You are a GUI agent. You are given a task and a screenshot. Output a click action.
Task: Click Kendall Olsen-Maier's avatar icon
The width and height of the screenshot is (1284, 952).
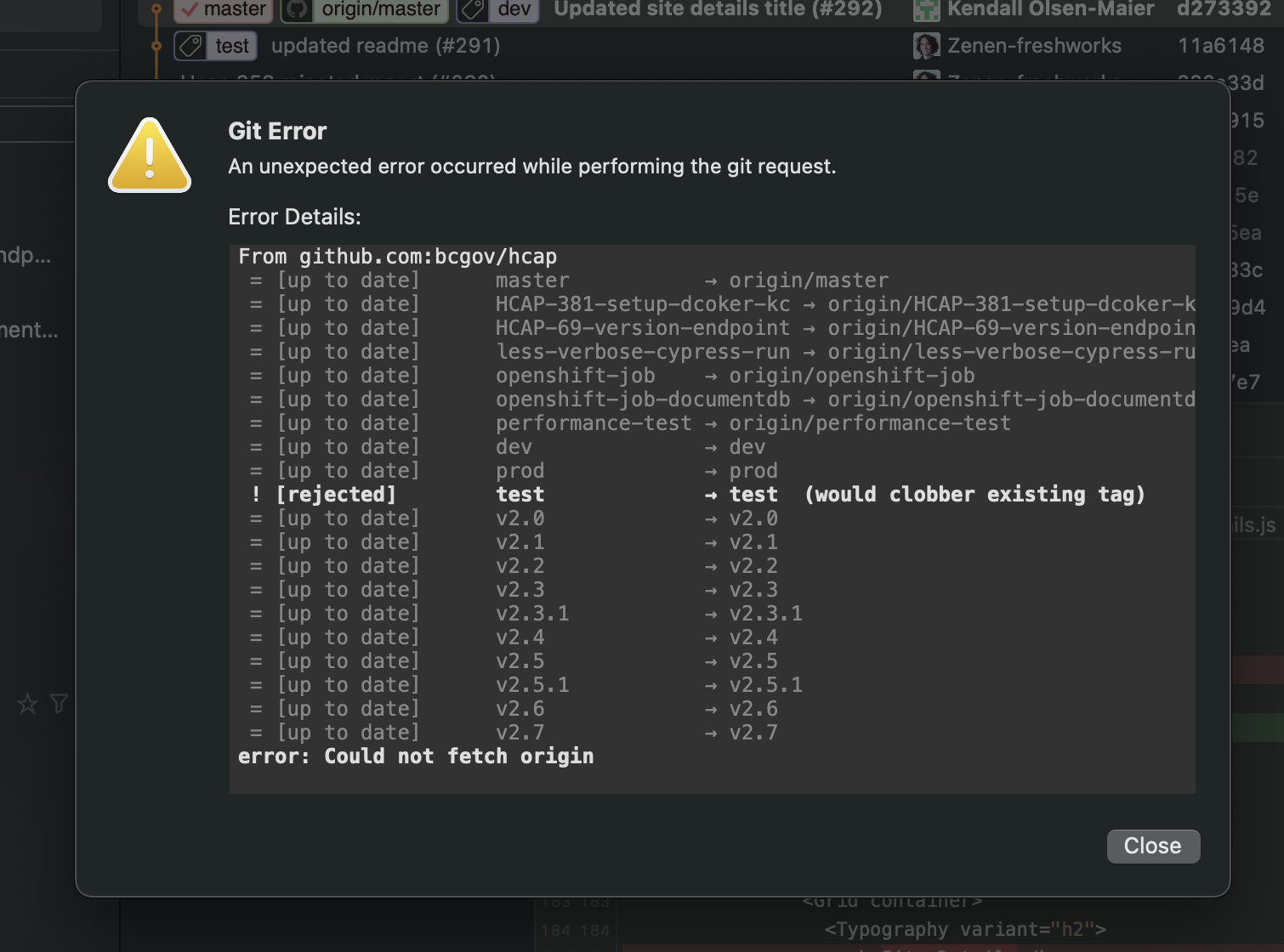pyautogui.click(x=926, y=10)
